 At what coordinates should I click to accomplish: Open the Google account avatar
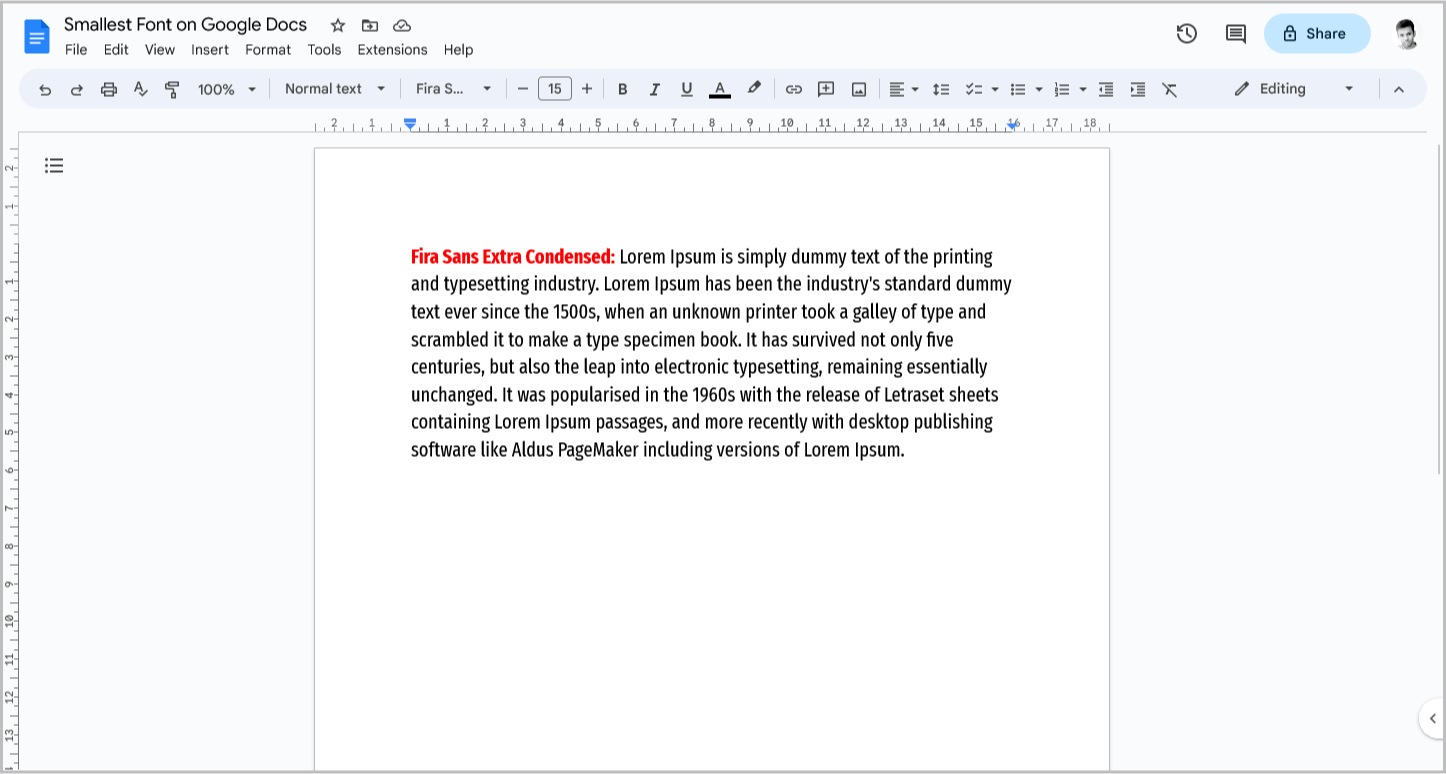1407,34
